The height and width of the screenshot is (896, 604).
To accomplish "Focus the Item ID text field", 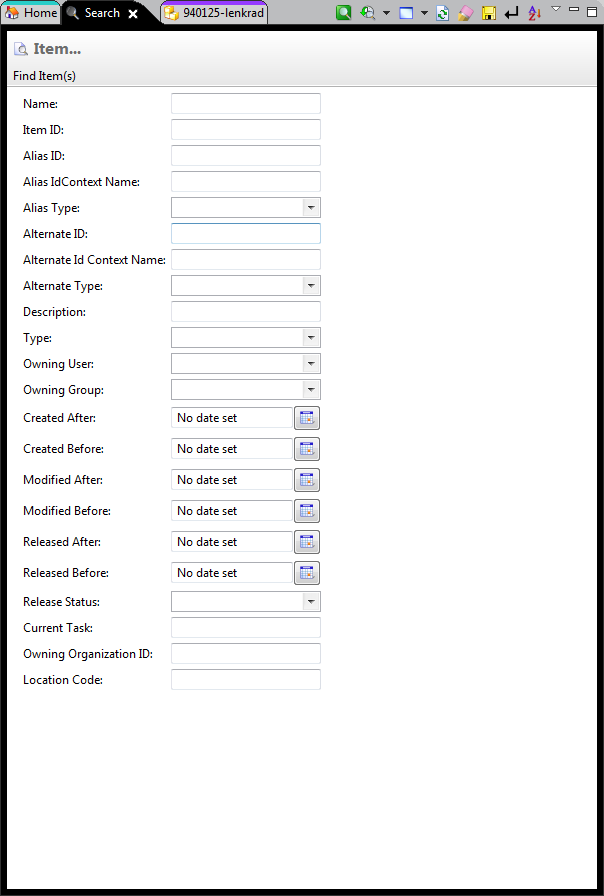I will pos(246,130).
